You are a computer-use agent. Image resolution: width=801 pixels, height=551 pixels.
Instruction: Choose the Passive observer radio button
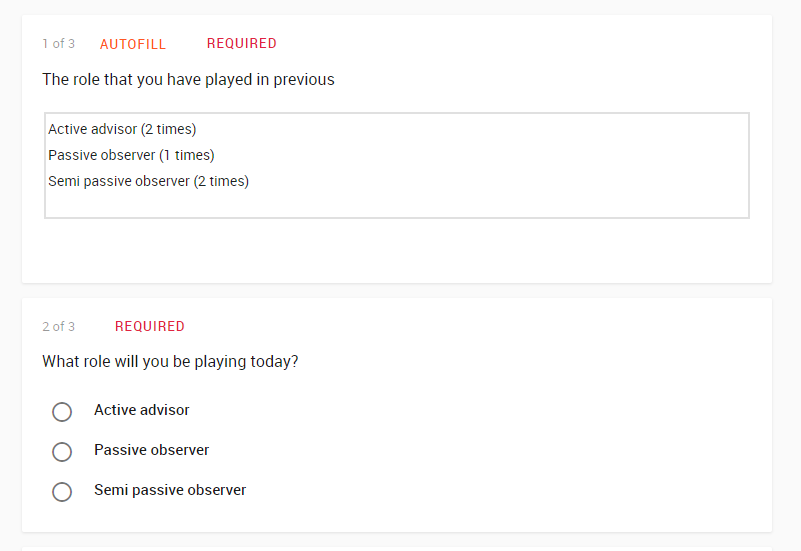click(x=62, y=451)
